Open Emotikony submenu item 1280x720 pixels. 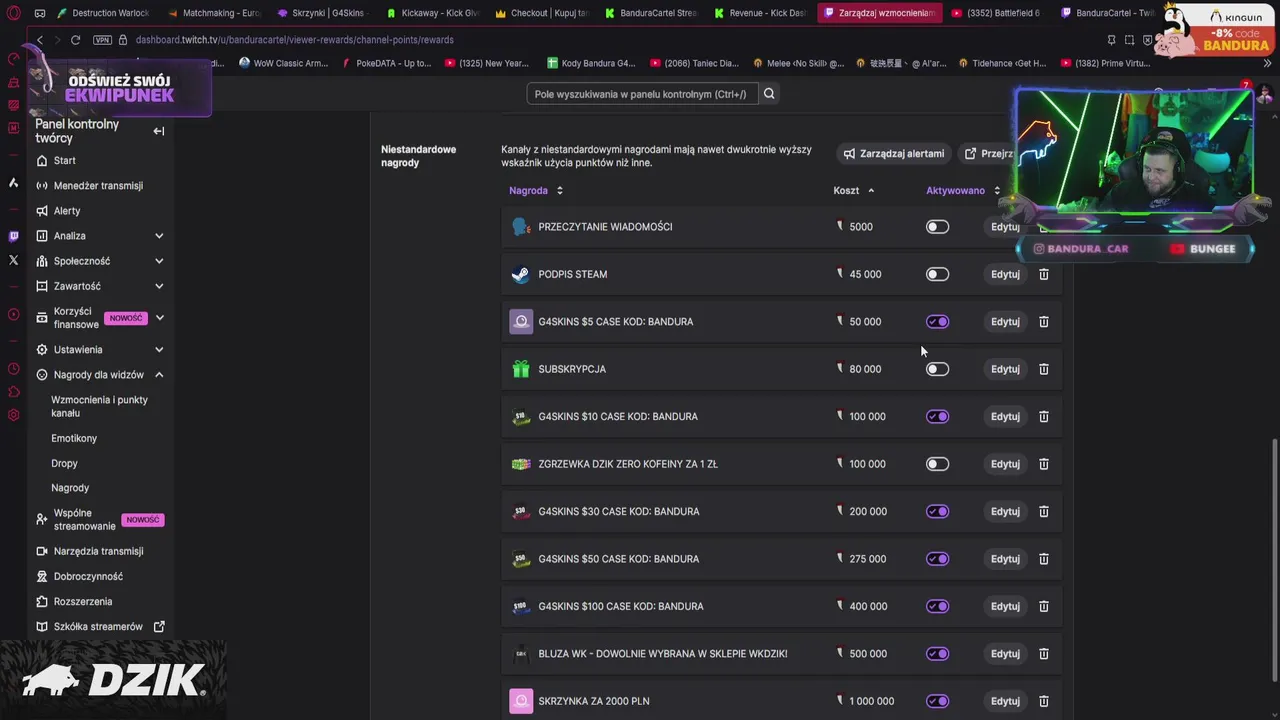click(74, 438)
